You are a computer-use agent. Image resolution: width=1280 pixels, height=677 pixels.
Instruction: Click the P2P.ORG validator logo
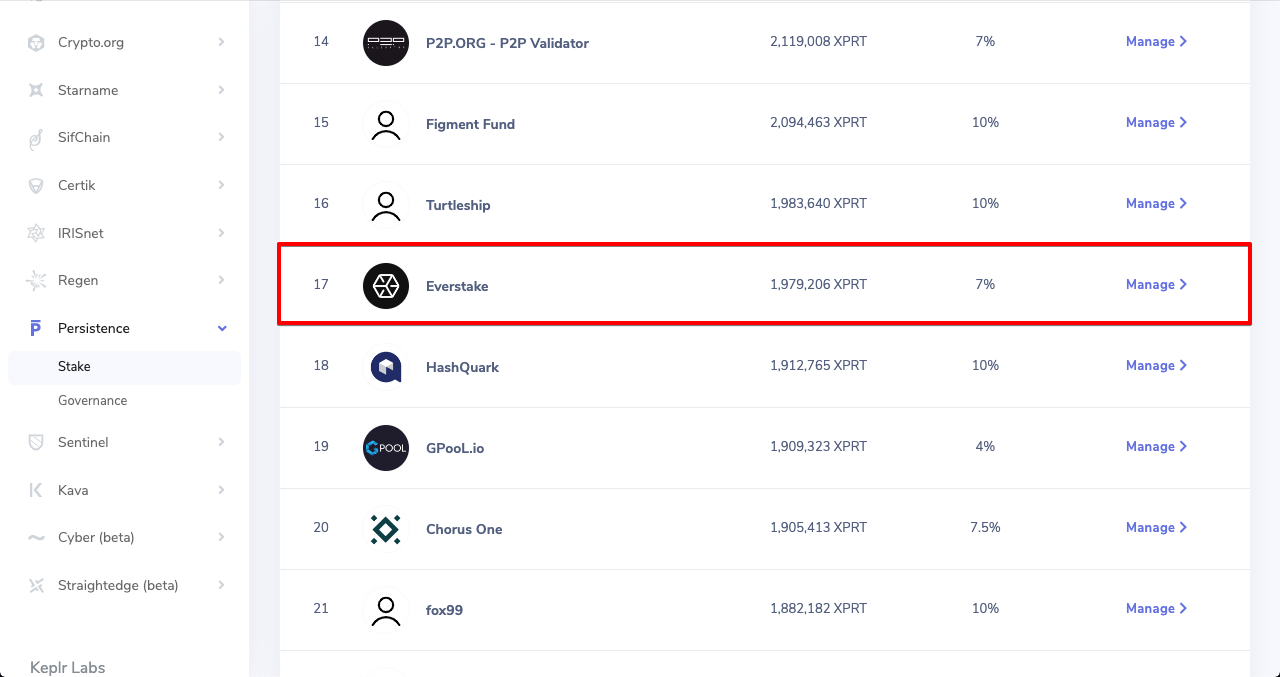coord(386,43)
